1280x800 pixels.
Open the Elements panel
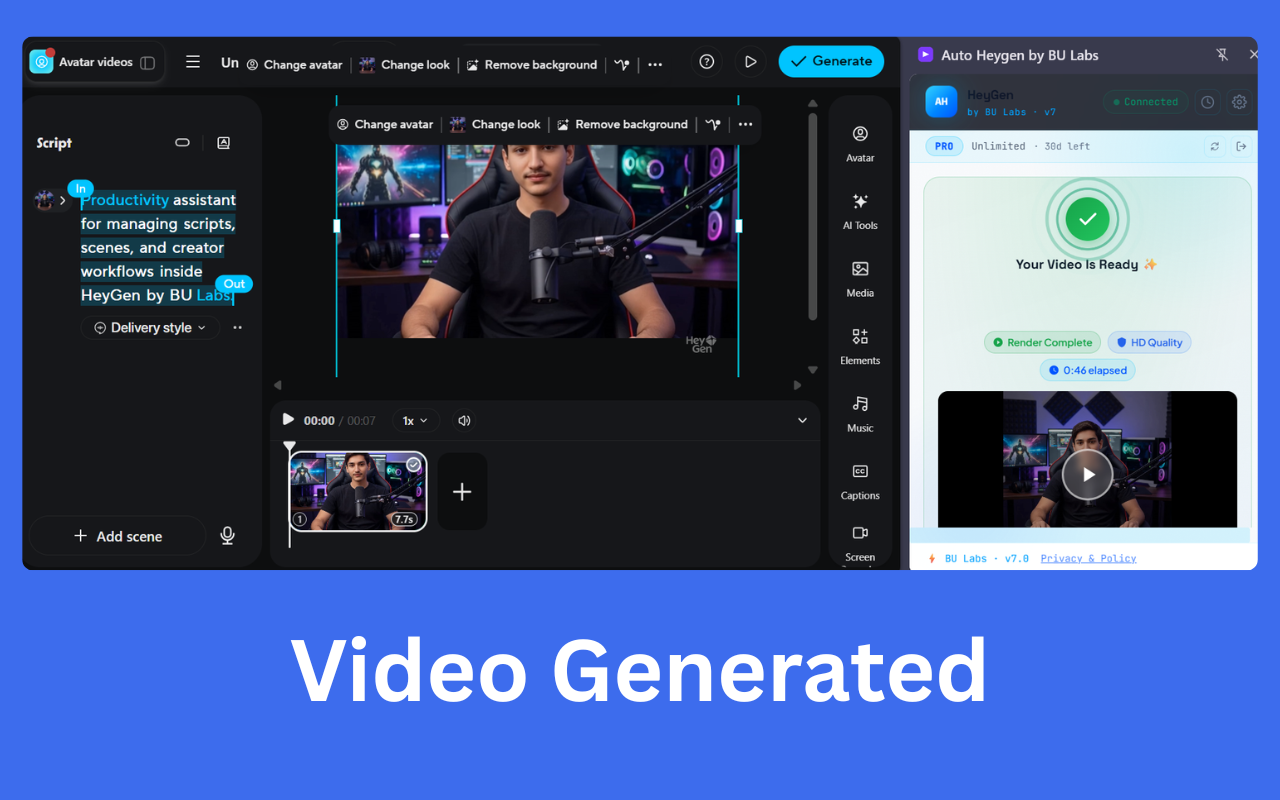[860, 346]
